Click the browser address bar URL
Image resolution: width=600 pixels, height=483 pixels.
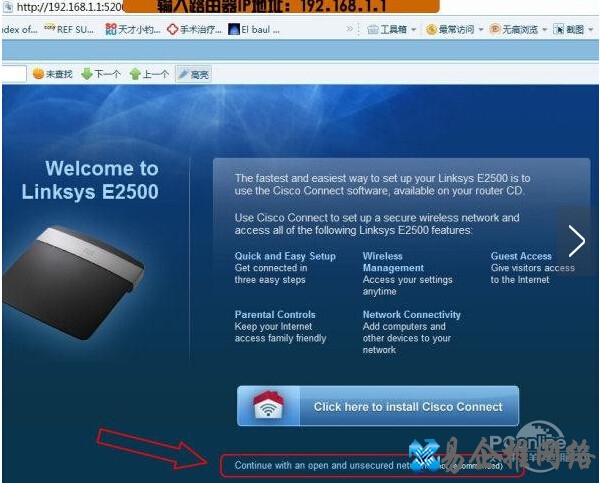point(70,7)
